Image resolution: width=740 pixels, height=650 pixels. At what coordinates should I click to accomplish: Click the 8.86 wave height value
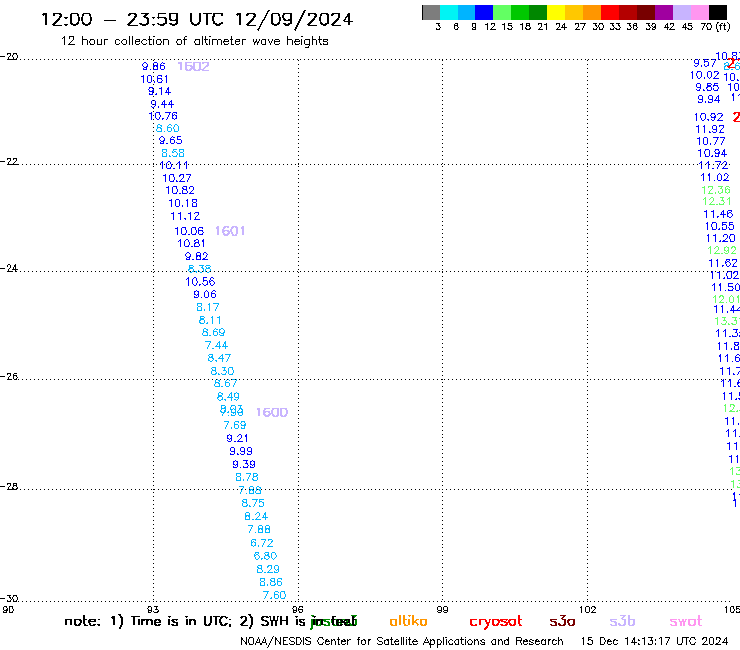tap(271, 582)
